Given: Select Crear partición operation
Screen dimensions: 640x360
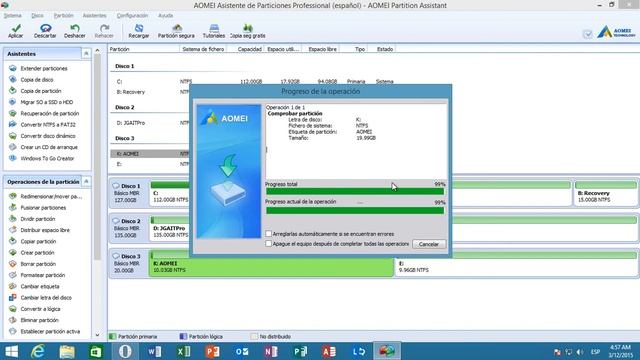Looking at the screenshot, I should point(37,253).
